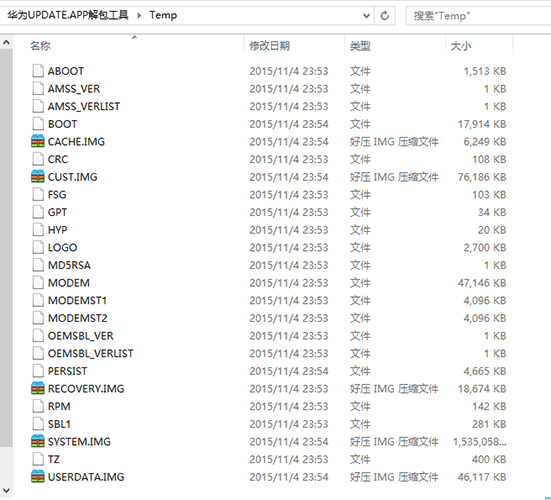
Task: Click scrollbar down arrow at bottom
Action: coord(6,490)
